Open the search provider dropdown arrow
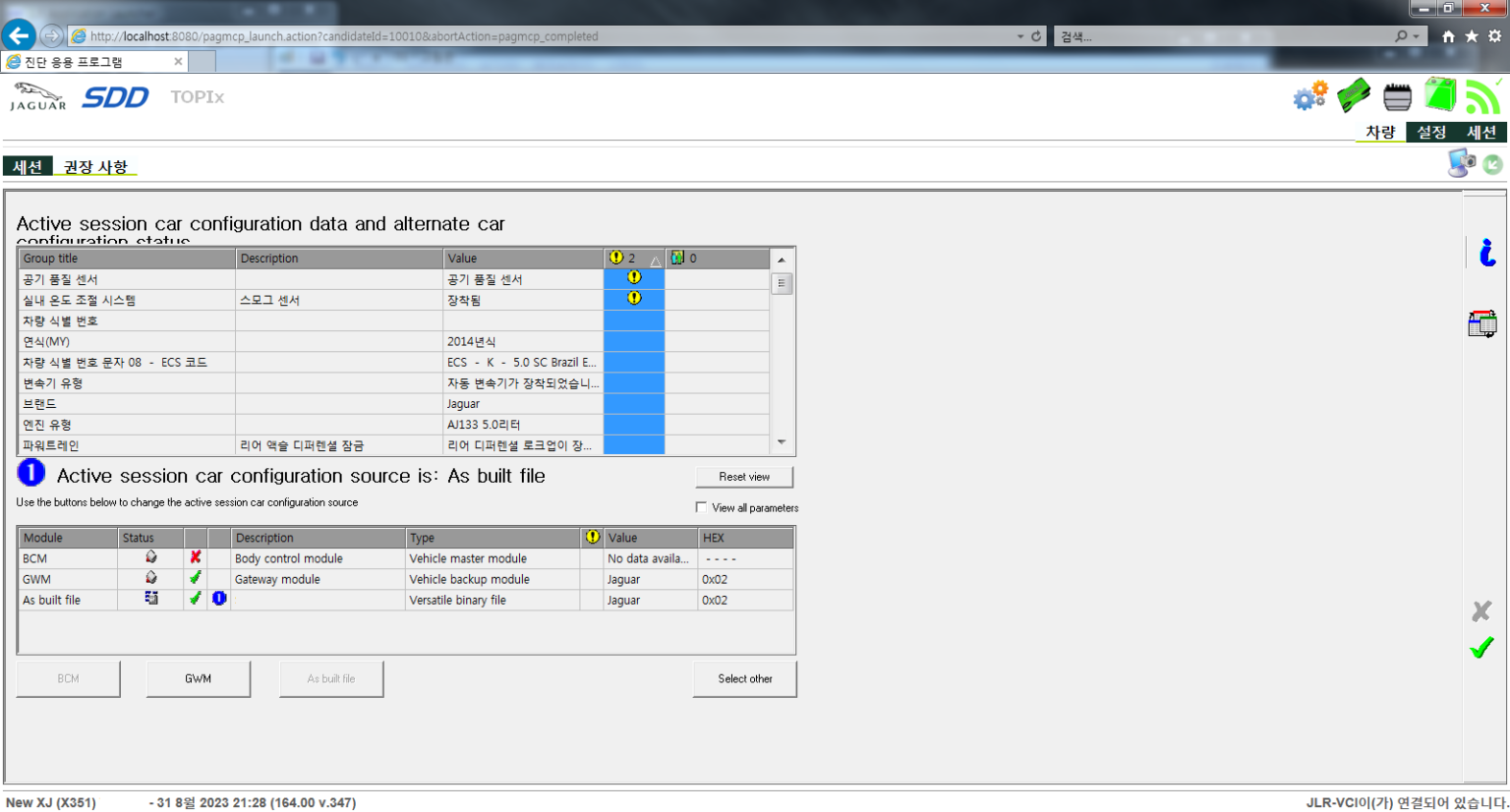 (x=1416, y=36)
